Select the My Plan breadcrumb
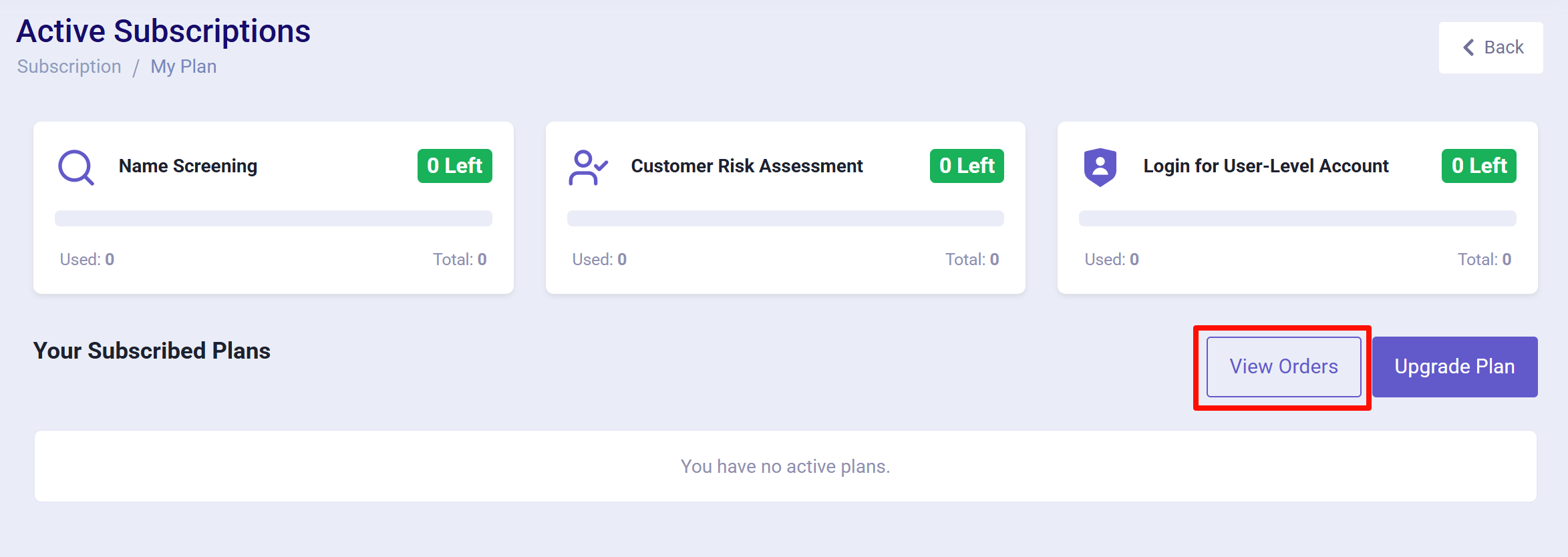The width and height of the screenshot is (1568, 557). 183,67
